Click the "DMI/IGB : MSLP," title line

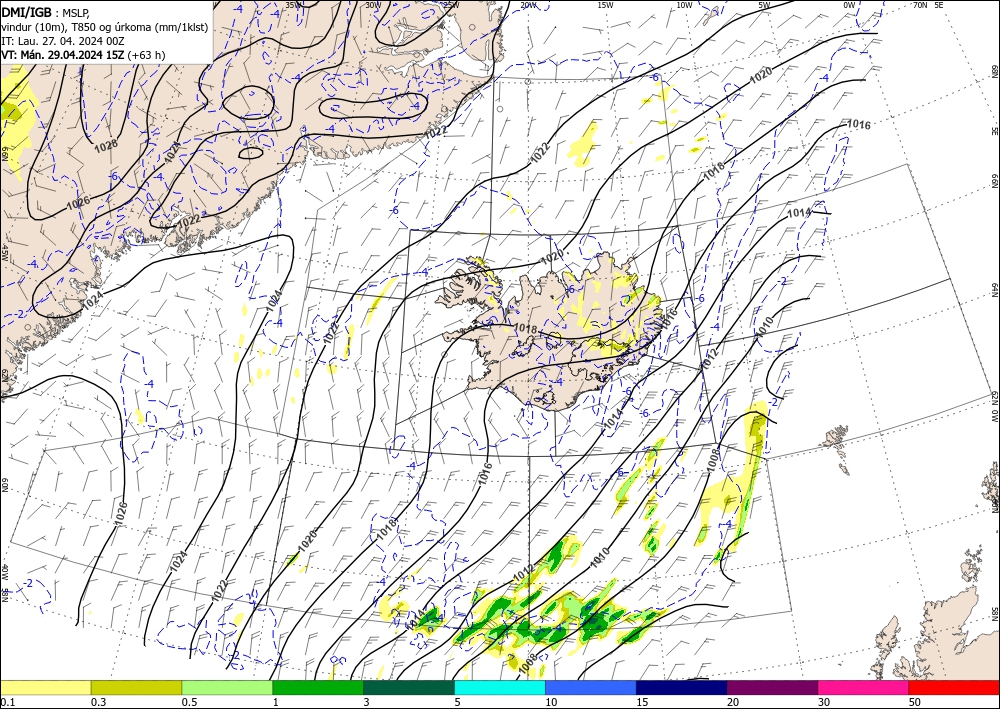[46, 12]
